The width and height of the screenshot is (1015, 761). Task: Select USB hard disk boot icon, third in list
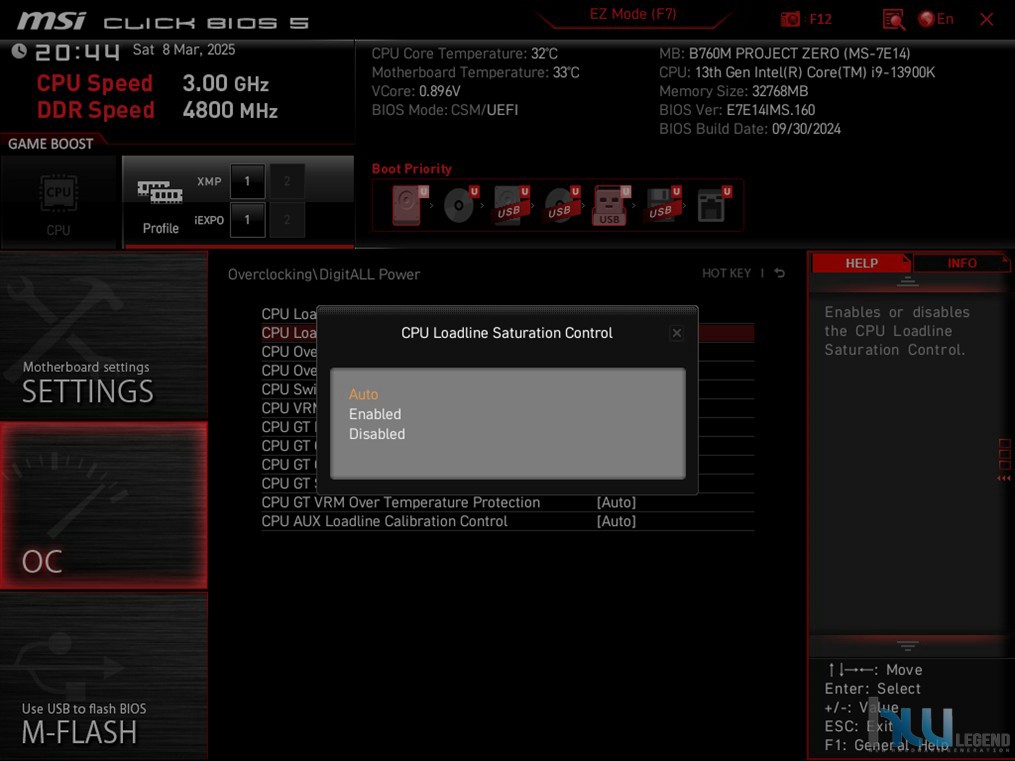511,205
